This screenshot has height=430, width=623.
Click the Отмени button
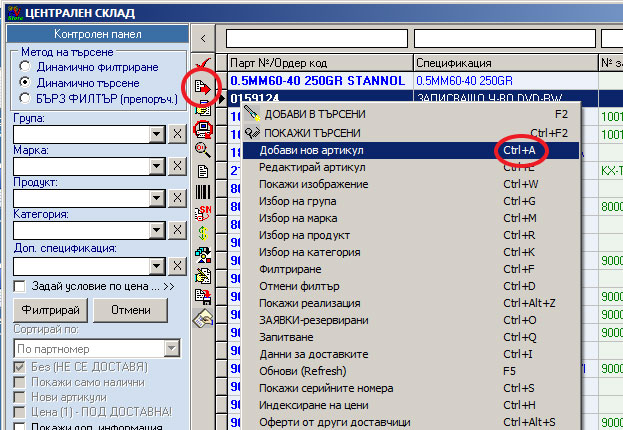tap(131, 310)
